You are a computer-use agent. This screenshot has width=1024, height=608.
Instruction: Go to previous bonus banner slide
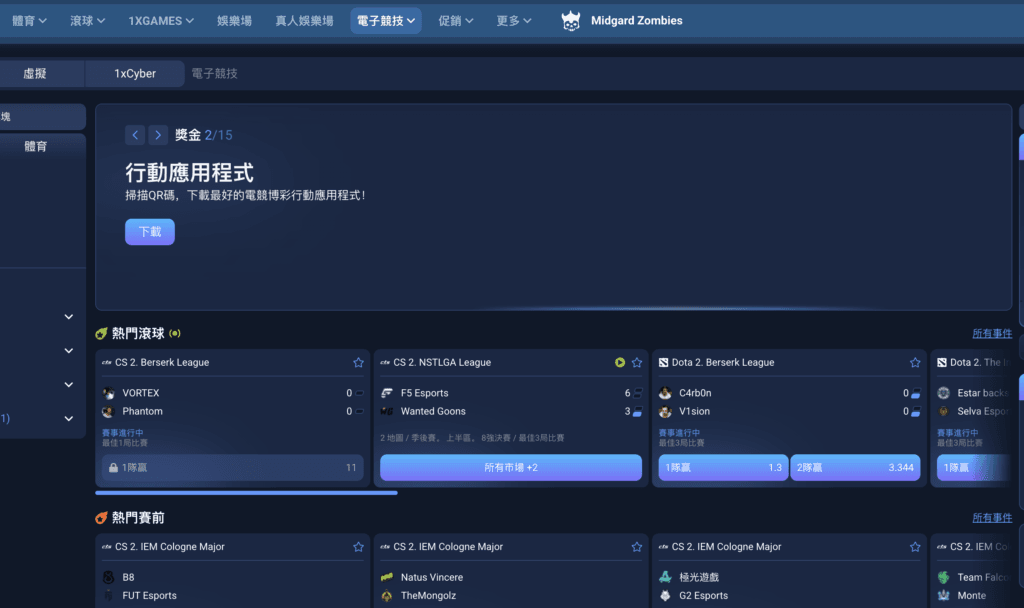(x=135, y=135)
